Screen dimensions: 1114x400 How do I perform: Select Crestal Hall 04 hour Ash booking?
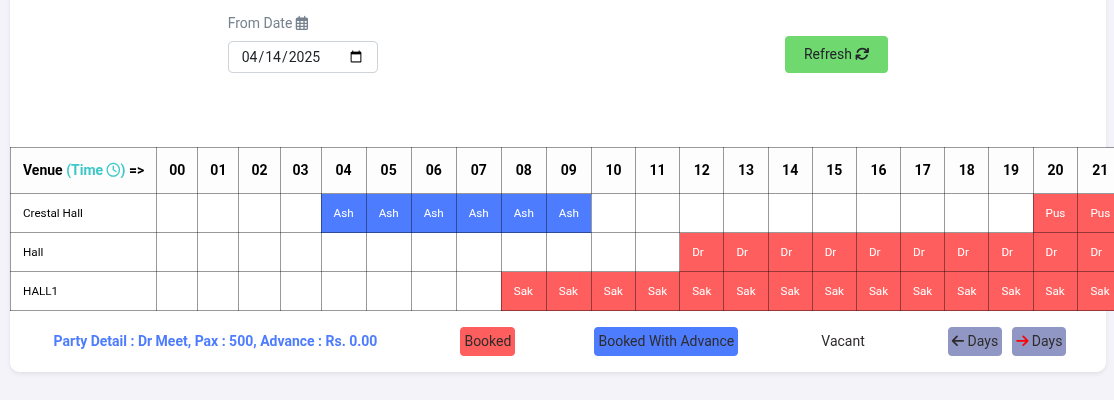click(343, 214)
